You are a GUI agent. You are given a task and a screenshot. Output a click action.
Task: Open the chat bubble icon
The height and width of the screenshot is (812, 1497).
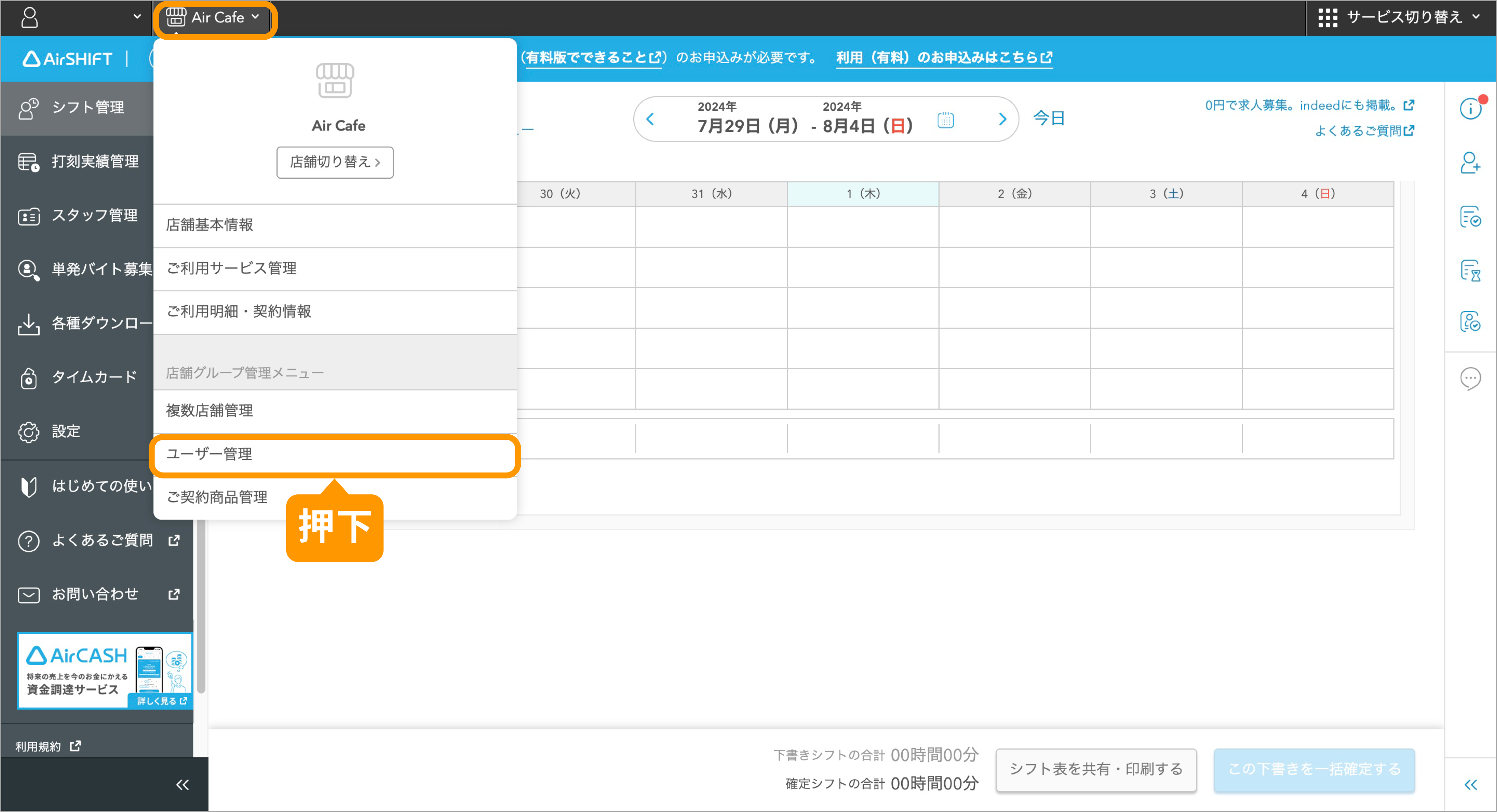(1471, 379)
